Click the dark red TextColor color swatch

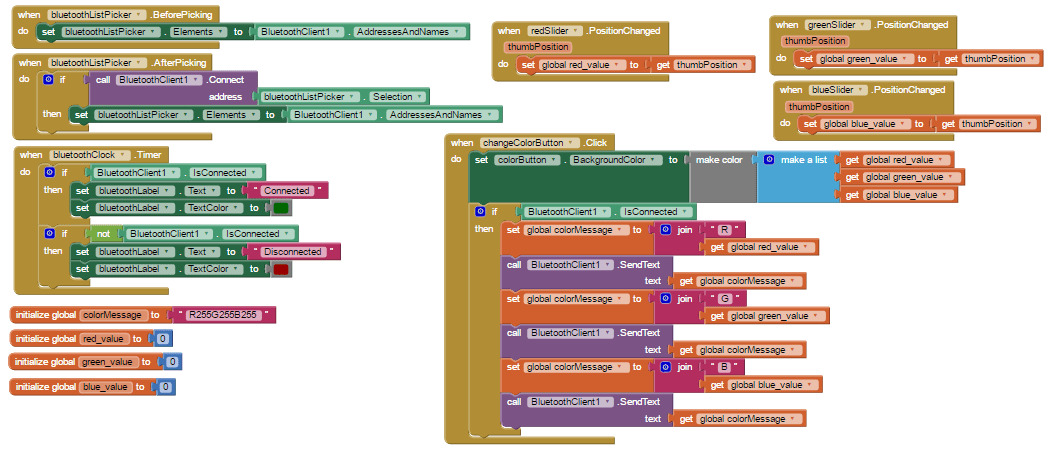coord(281,269)
